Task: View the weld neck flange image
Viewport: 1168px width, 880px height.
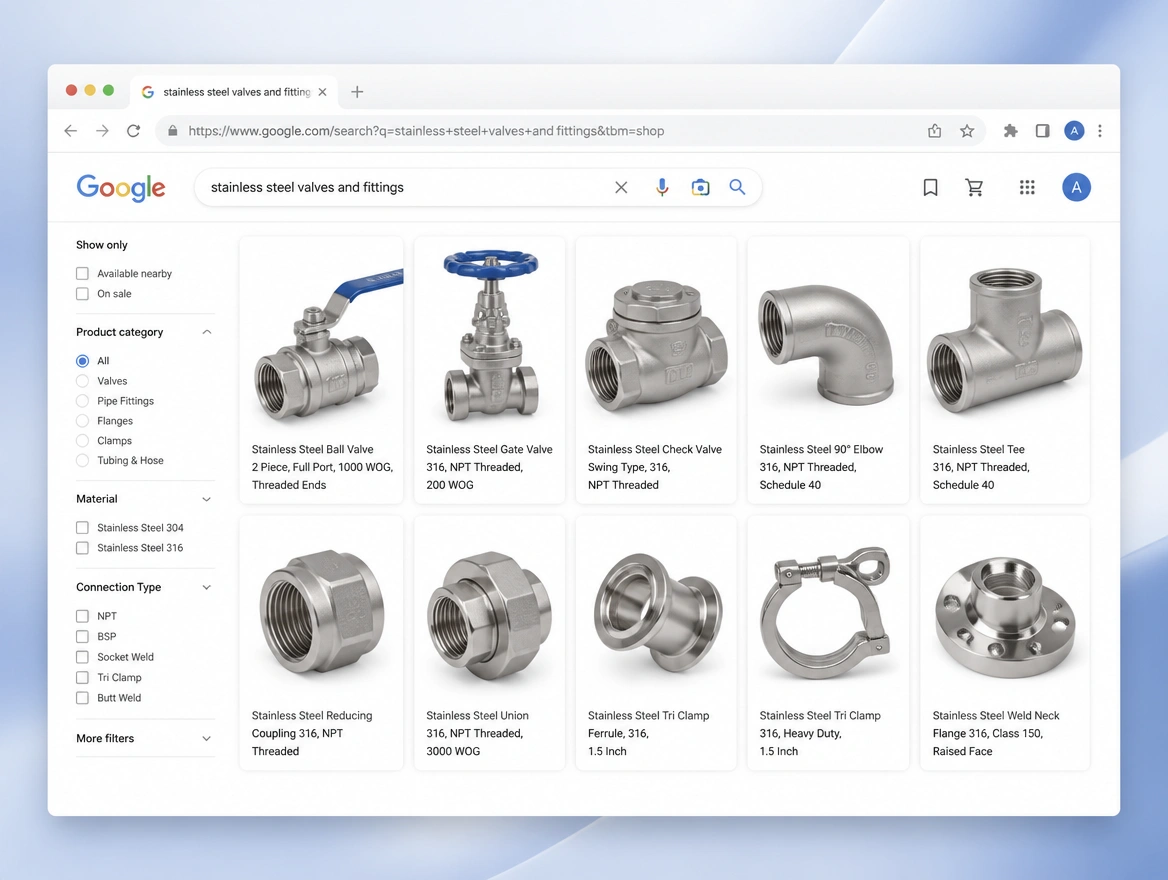Action: tap(1005, 620)
